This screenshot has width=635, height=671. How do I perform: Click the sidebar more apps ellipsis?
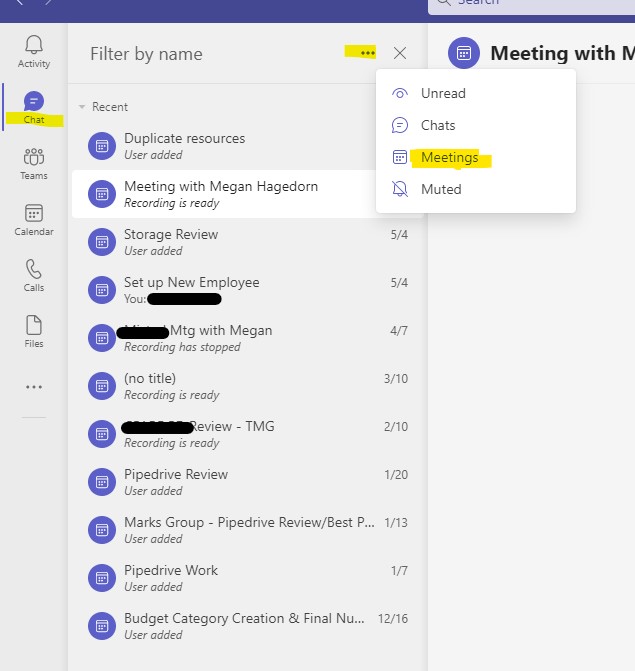pyautogui.click(x=34, y=387)
